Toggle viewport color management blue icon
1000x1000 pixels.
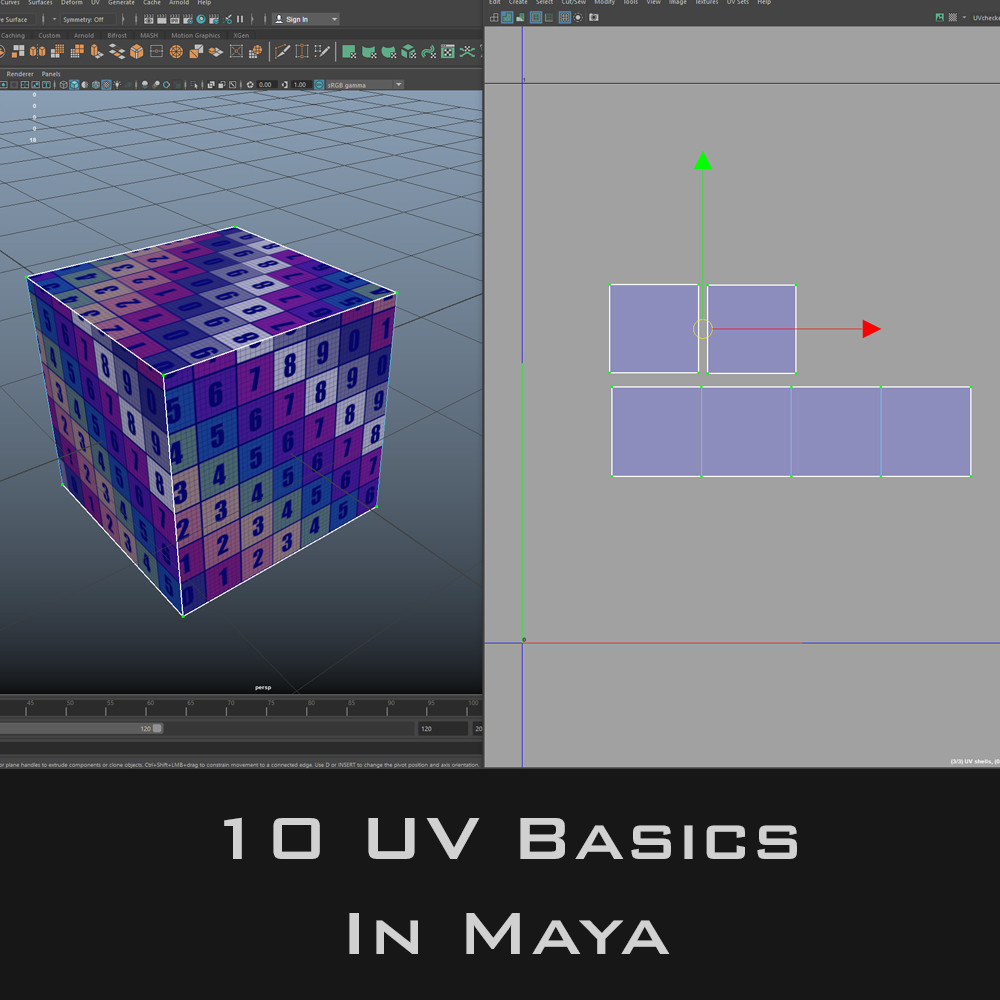319,85
